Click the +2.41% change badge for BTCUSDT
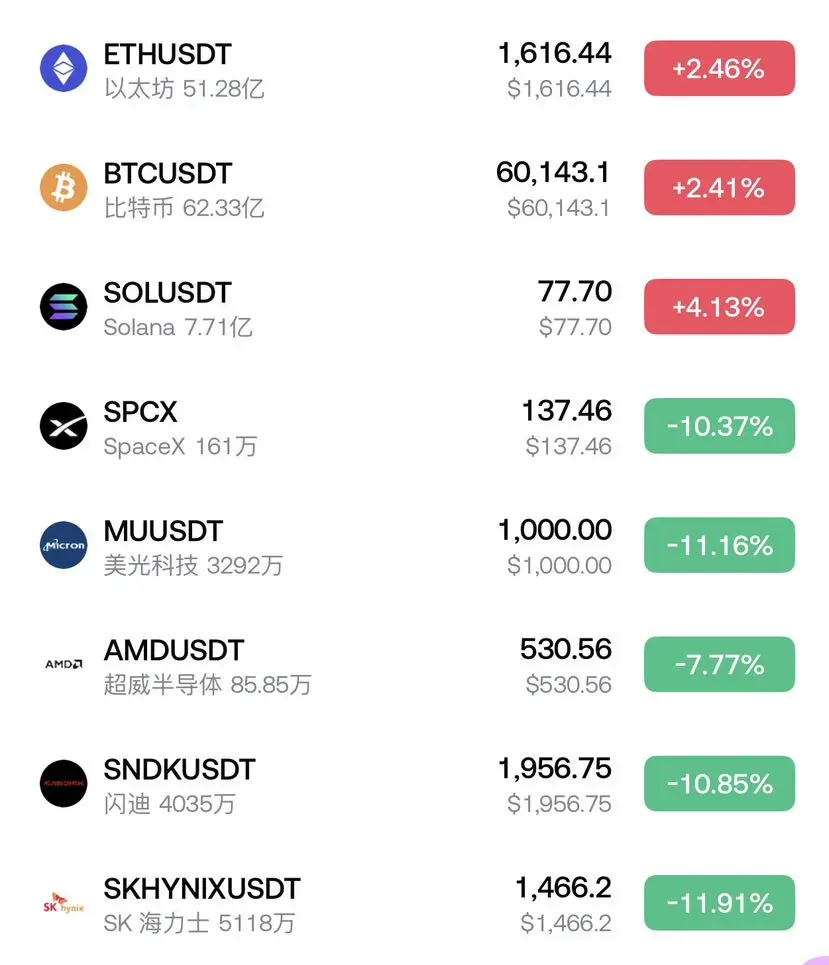Viewport: 829px width, 965px height. tap(719, 188)
